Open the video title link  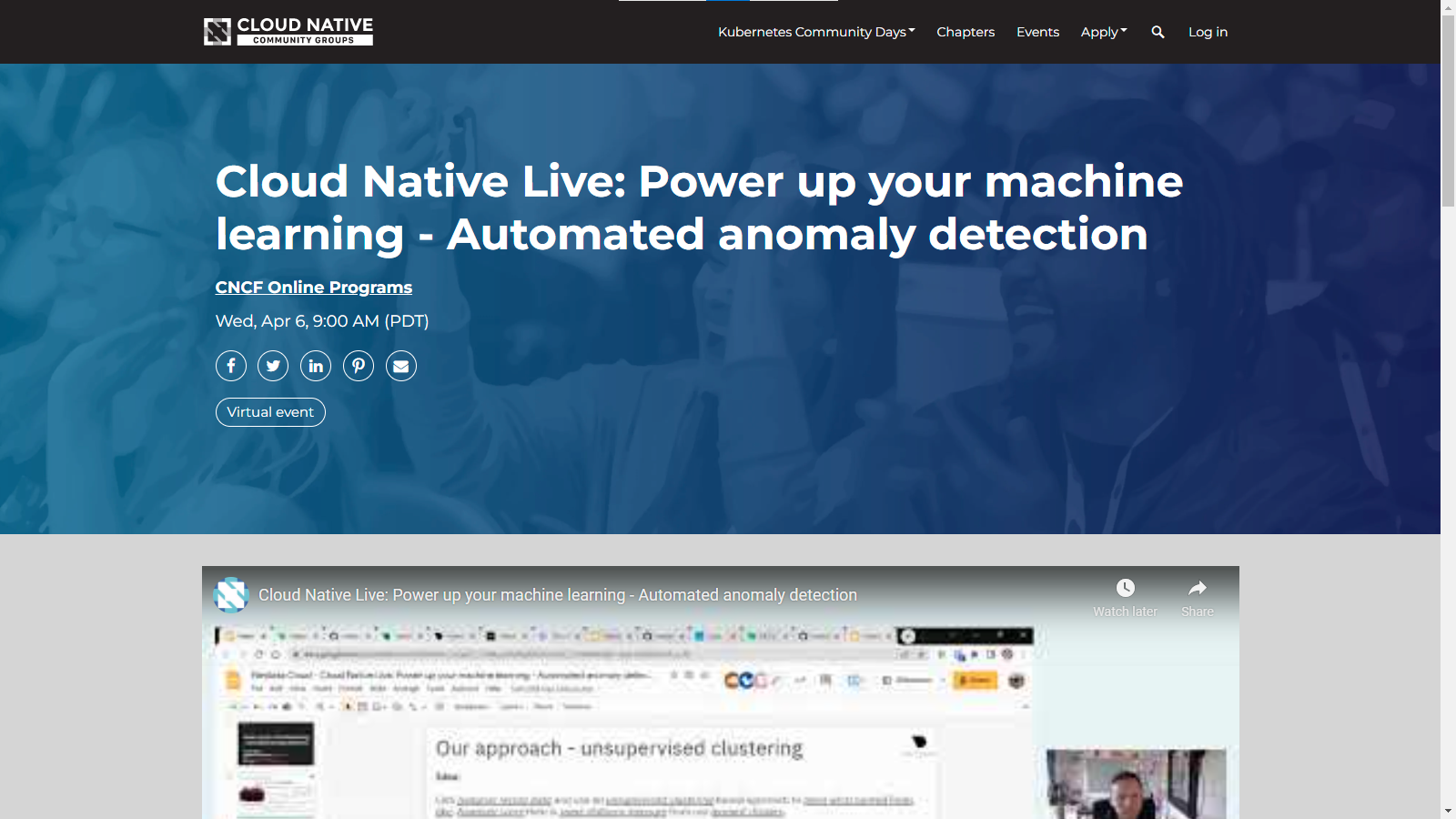pyautogui.click(x=557, y=595)
